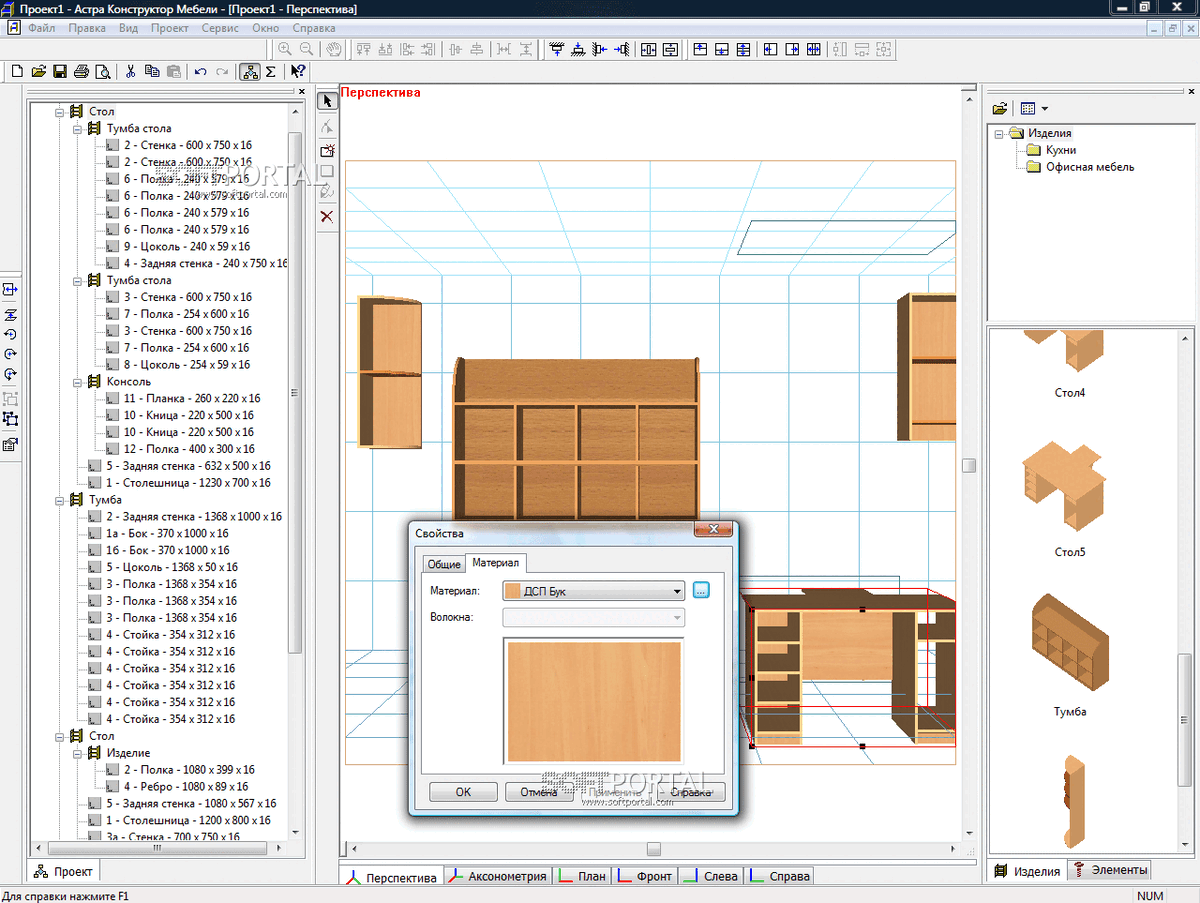
Task: Select the arrow pointer tool
Action: pyautogui.click(x=327, y=101)
